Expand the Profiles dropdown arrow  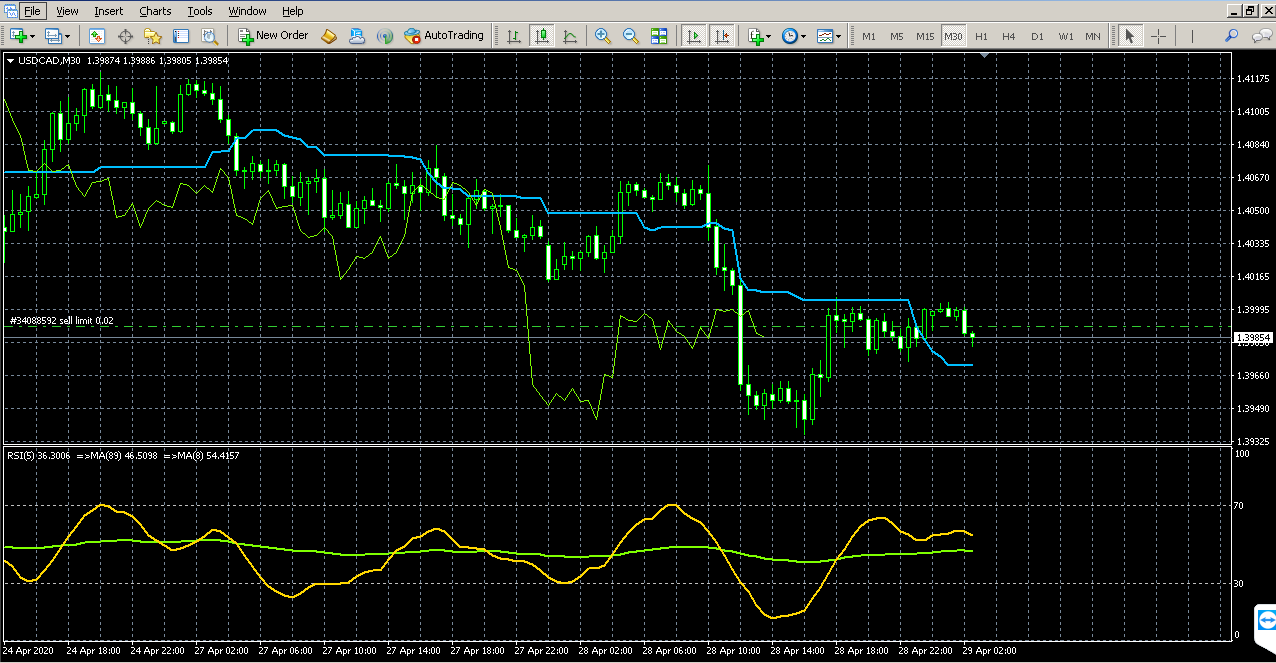[x=68, y=36]
